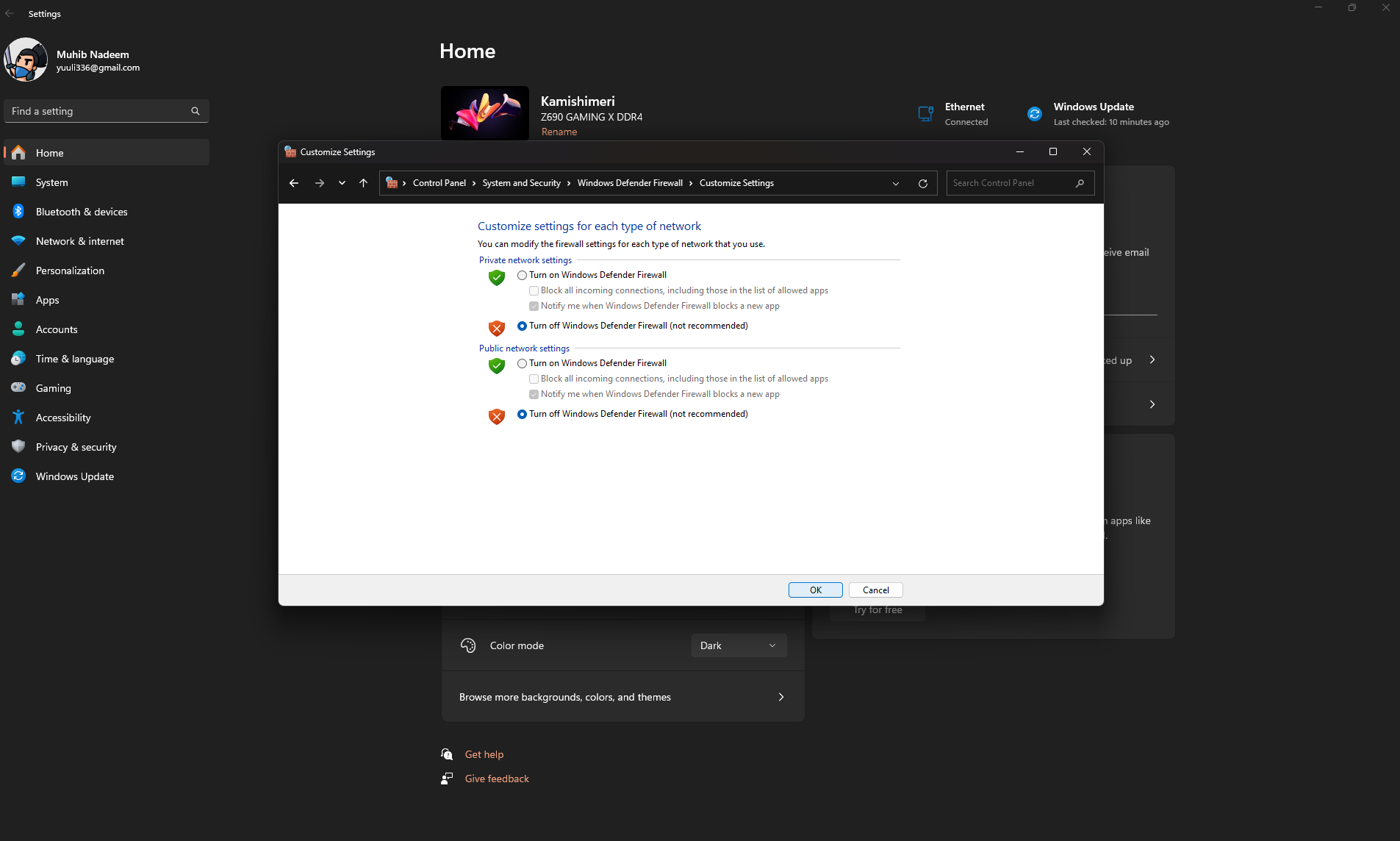The width and height of the screenshot is (1400, 841).
Task: Open Windows Defender Firewall breadcrumb
Action: (630, 183)
